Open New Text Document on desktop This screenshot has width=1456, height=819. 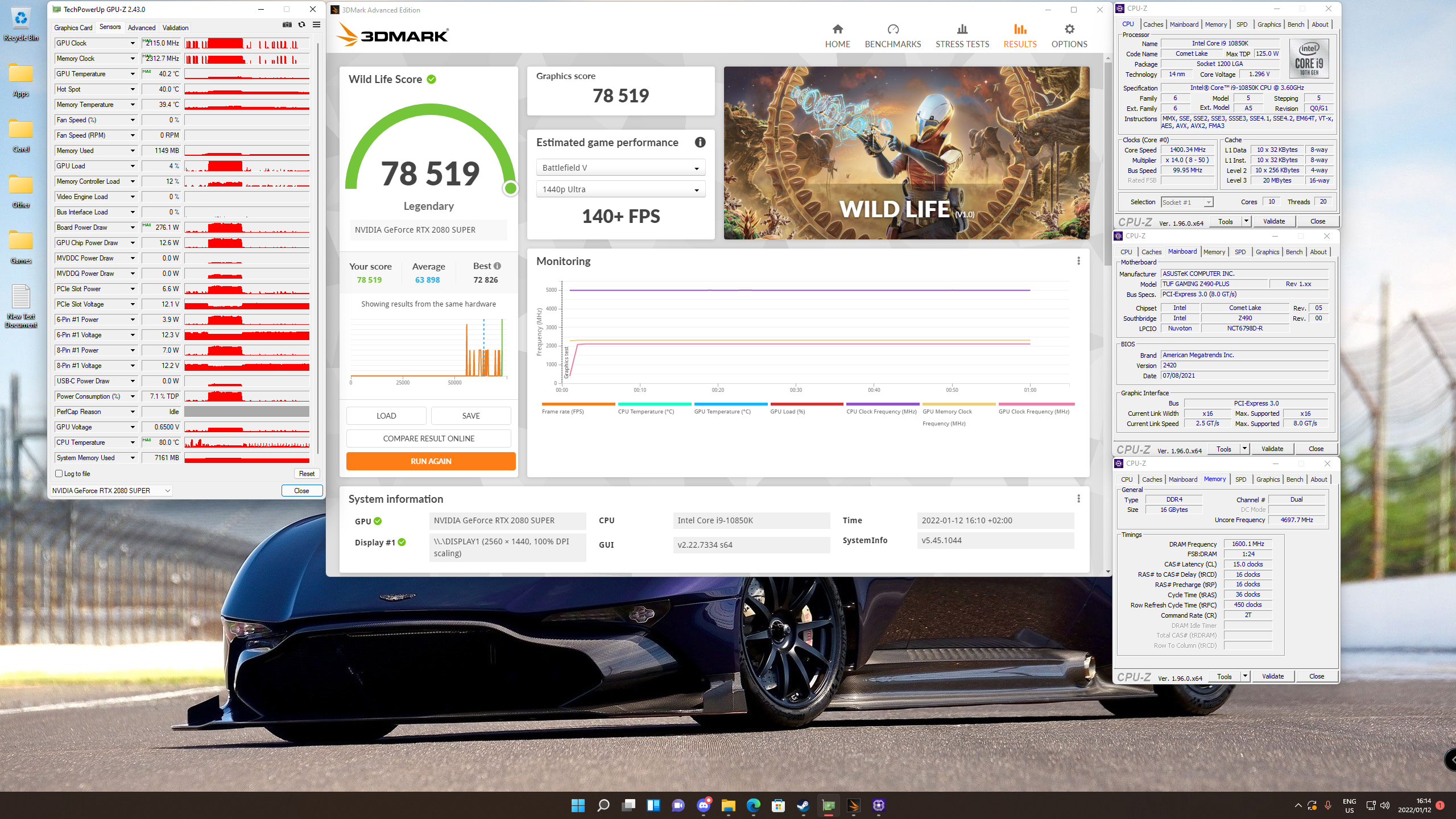[x=21, y=306]
